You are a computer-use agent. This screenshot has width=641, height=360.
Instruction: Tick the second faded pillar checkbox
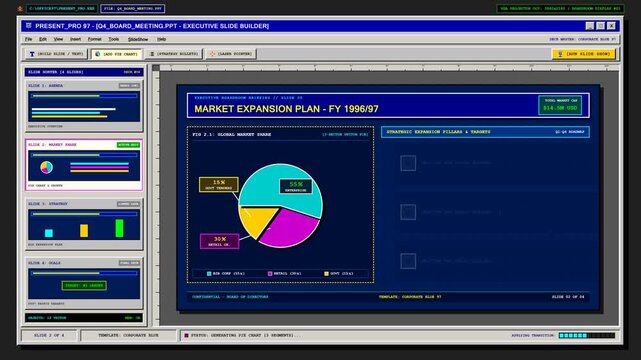(408, 212)
